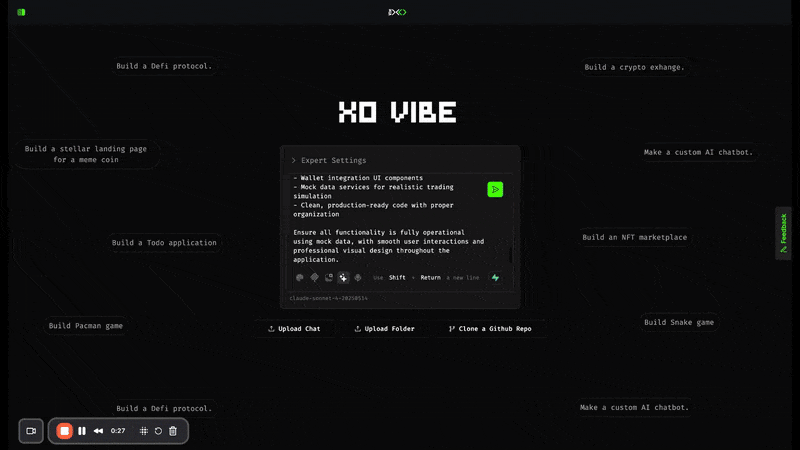
Task: Pause the screen recording
Action: click(82, 431)
